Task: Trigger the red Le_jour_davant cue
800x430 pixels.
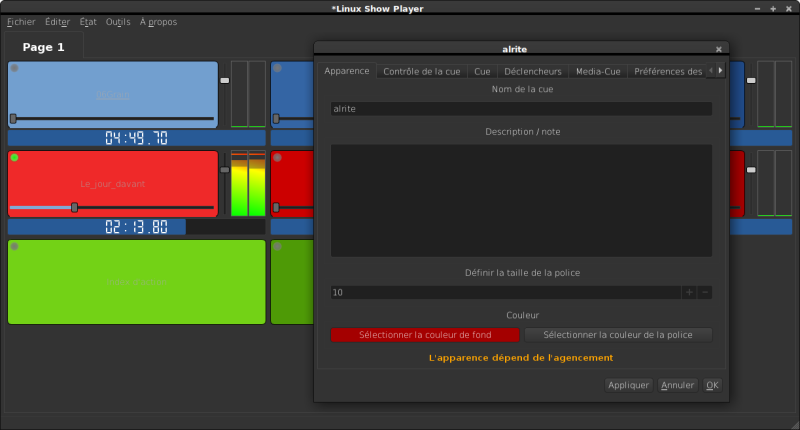Action: [113, 184]
